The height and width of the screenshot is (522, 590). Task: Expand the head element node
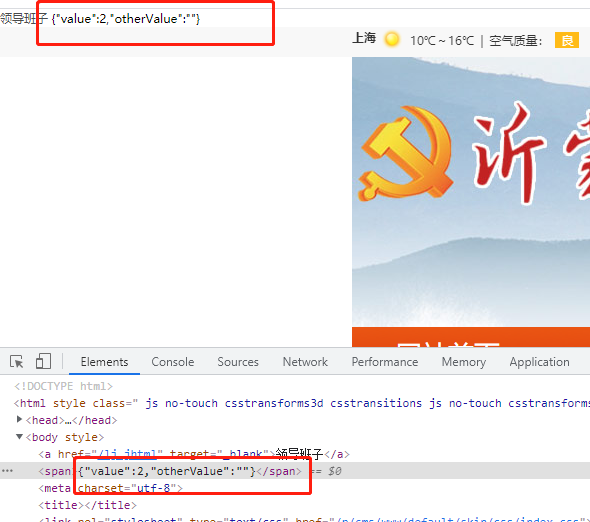pos(20,419)
